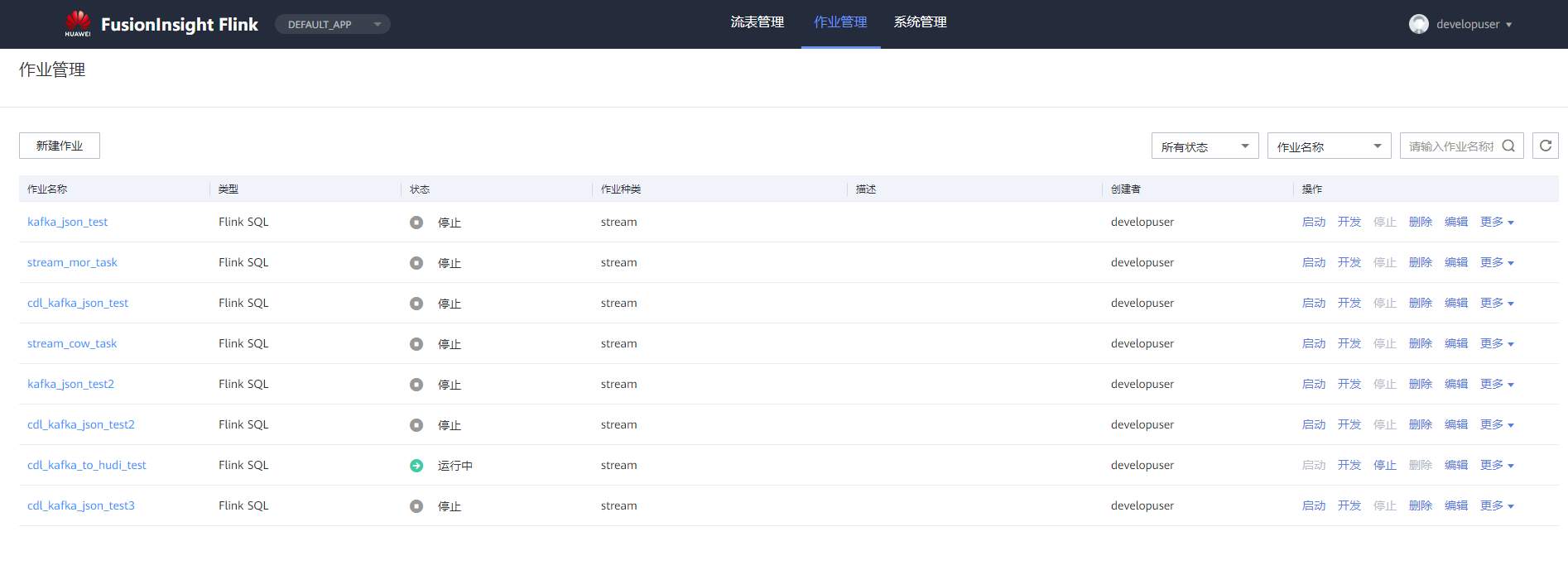The image size is (1568, 565).
Task: Focus the 请输入作业名称 search field
Action: tap(1452, 146)
